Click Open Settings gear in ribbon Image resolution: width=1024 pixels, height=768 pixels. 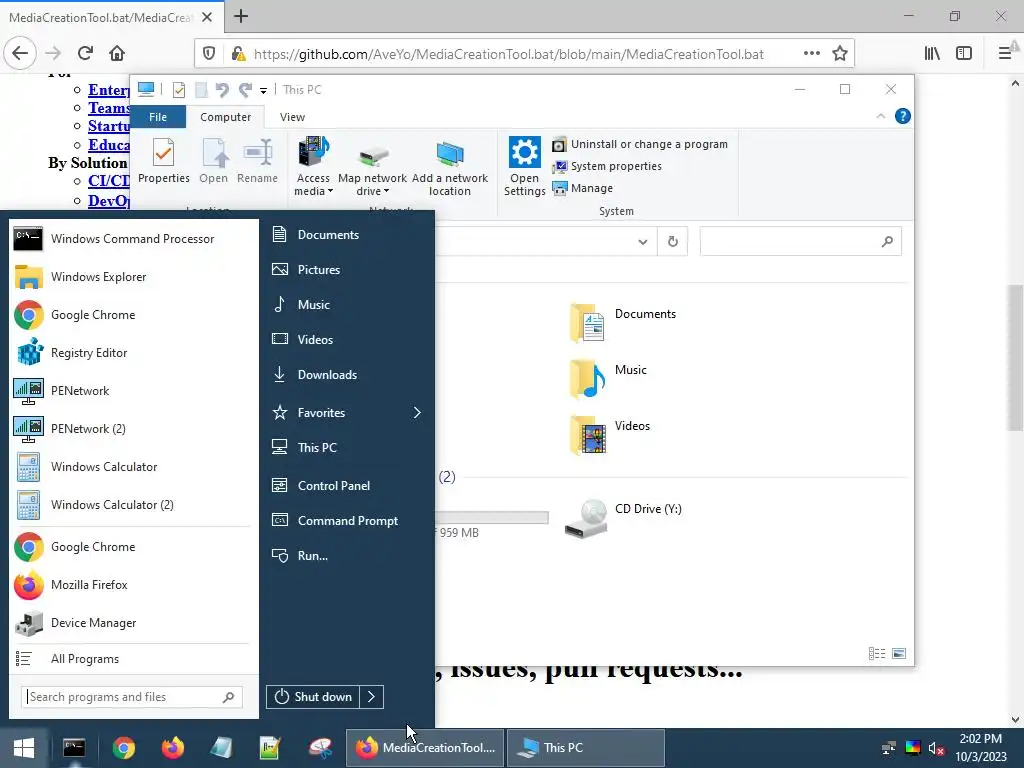(x=524, y=167)
